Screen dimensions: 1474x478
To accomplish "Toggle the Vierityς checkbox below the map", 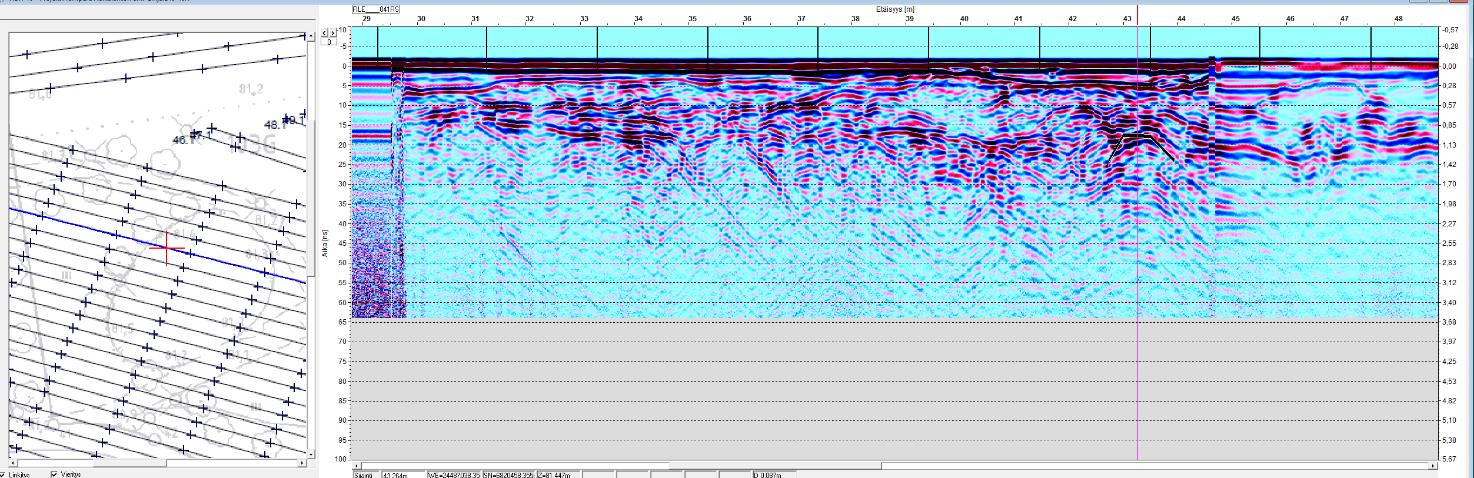I will coord(54,474).
